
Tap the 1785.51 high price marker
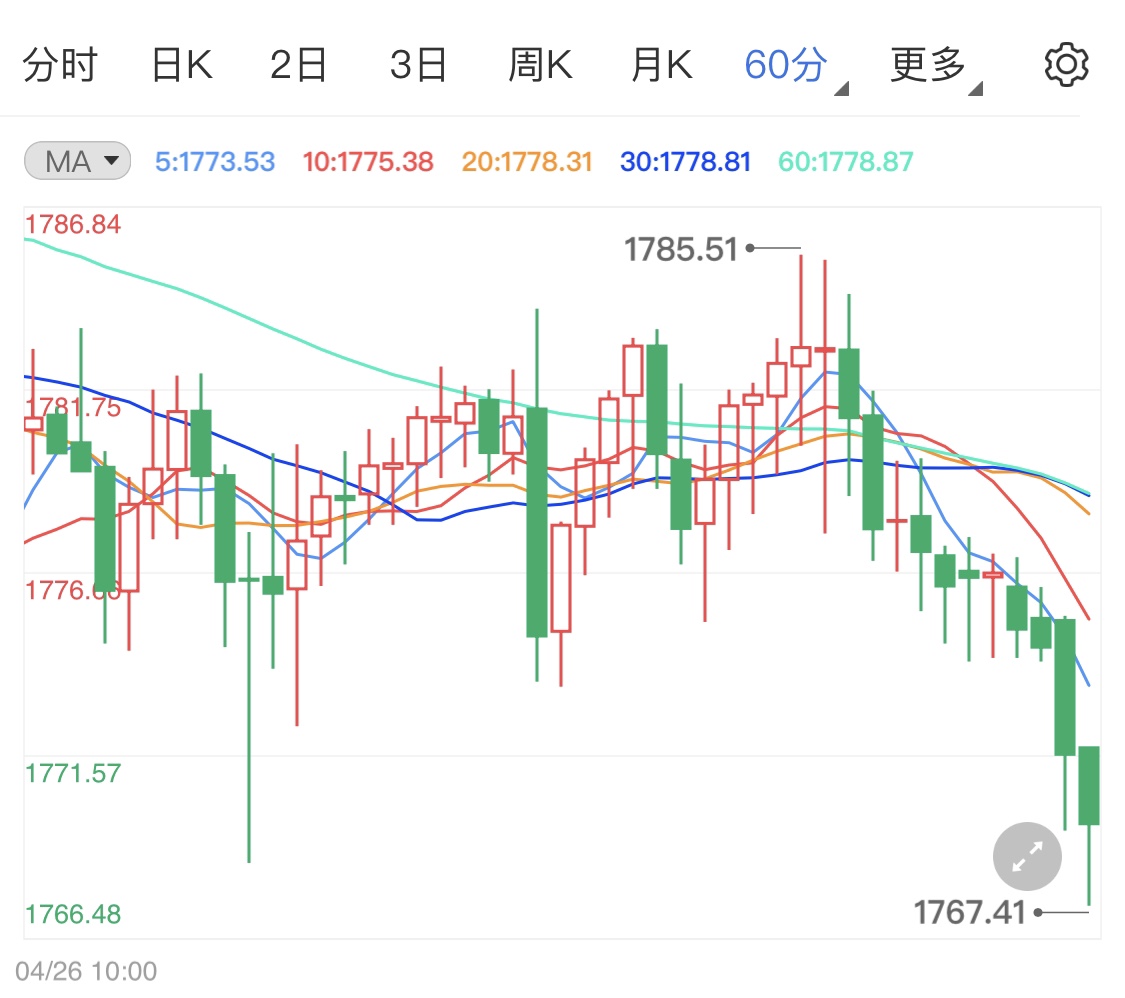681,250
